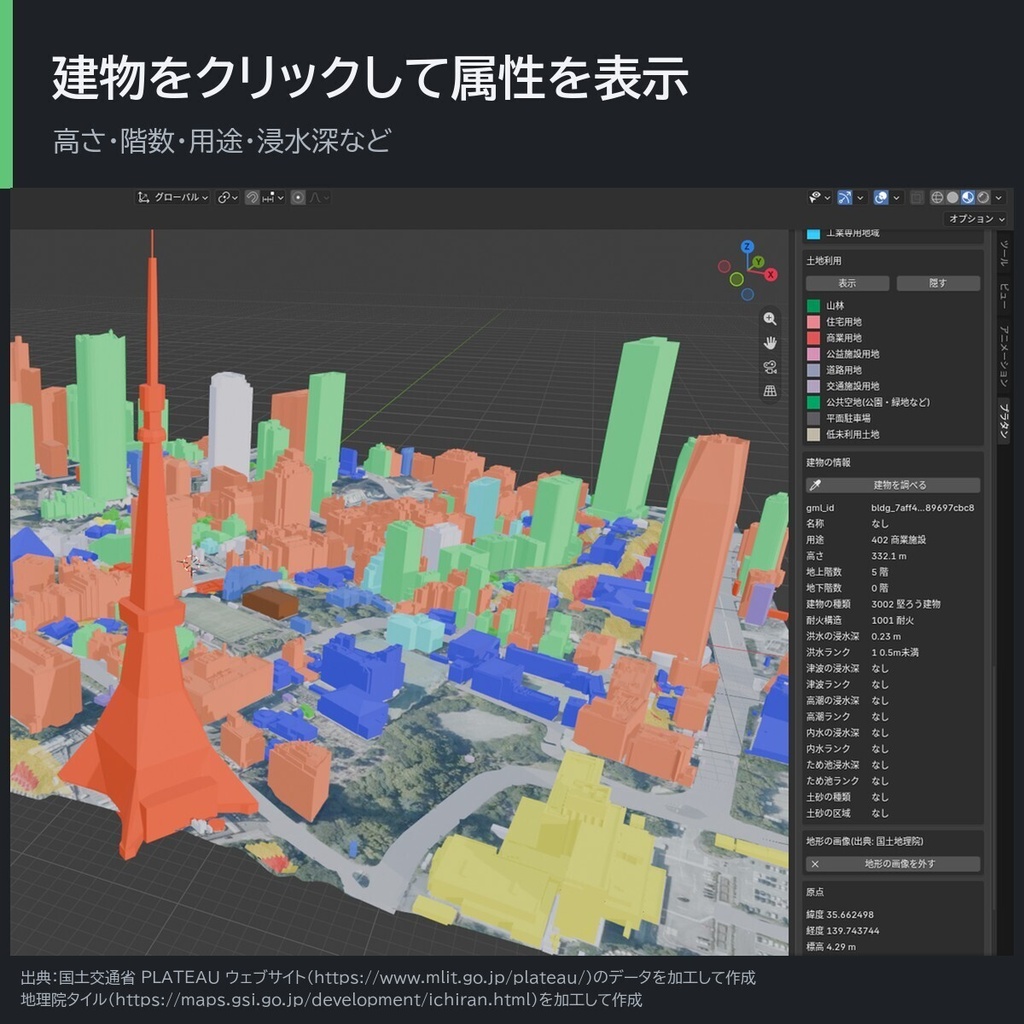The image size is (1024, 1024).
Task: Switch to rendered viewport shading
Action: click(983, 197)
